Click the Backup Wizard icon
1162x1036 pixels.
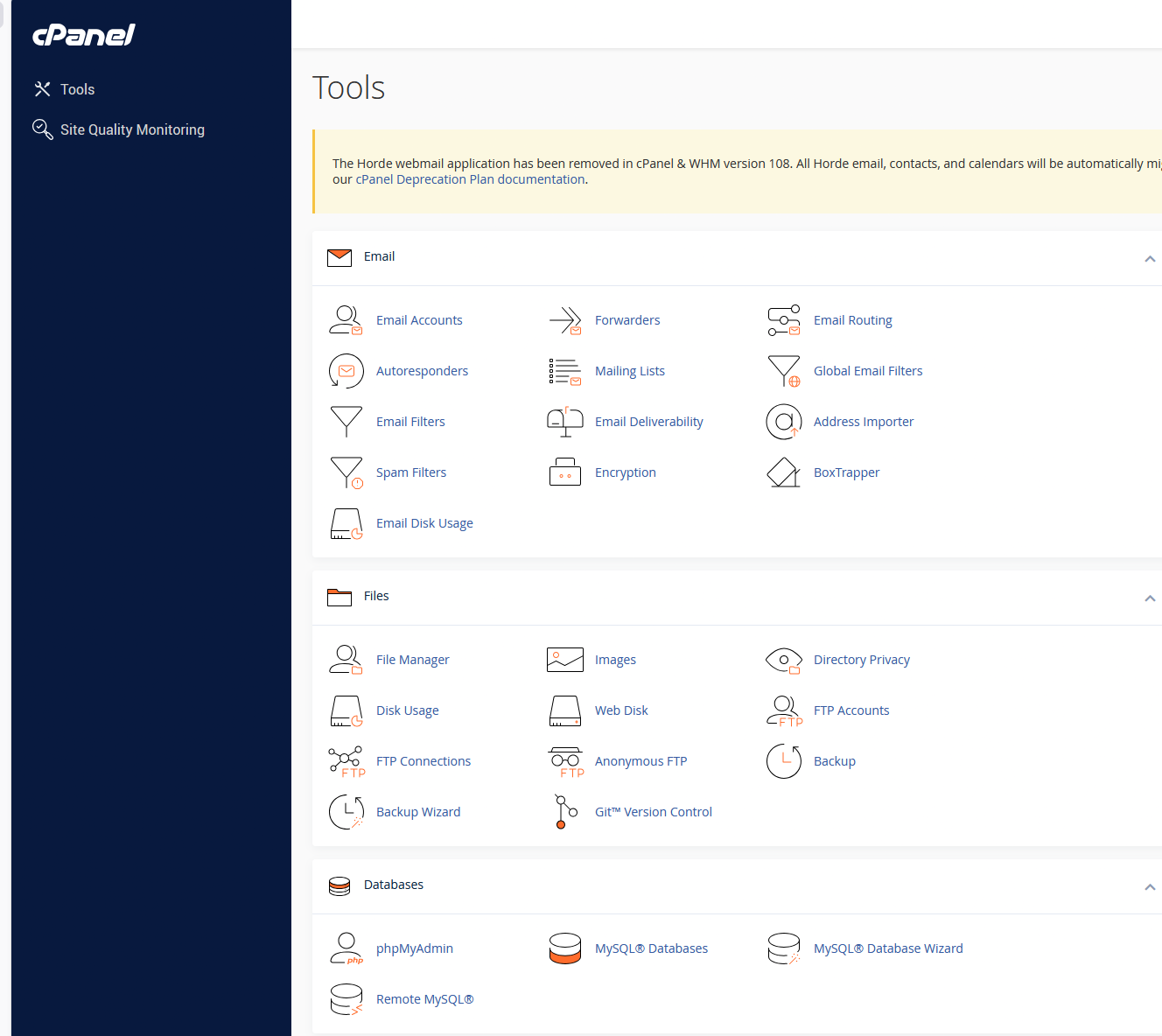point(346,812)
